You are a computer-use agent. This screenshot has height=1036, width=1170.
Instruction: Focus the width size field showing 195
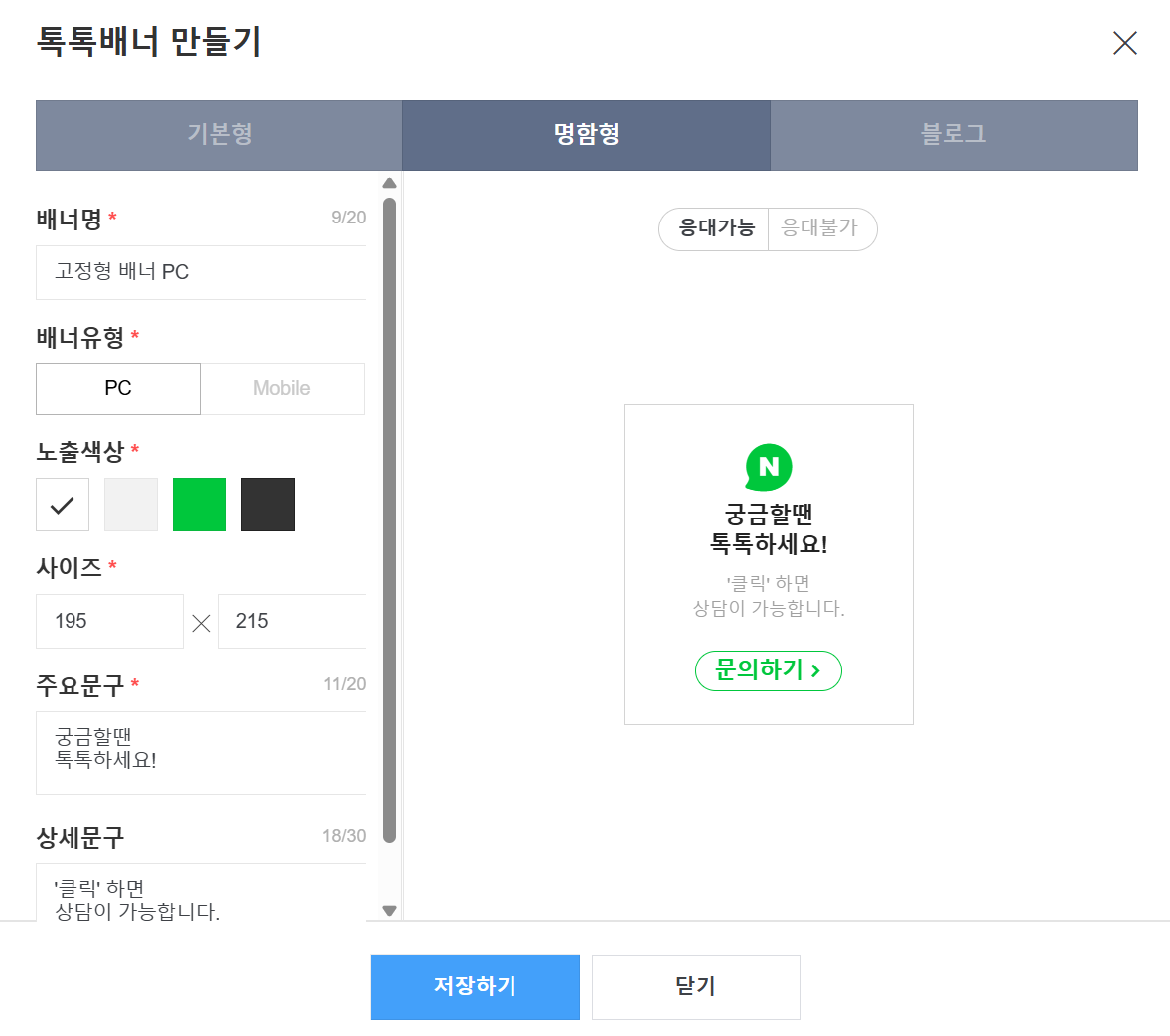click(x=109, y=621)
